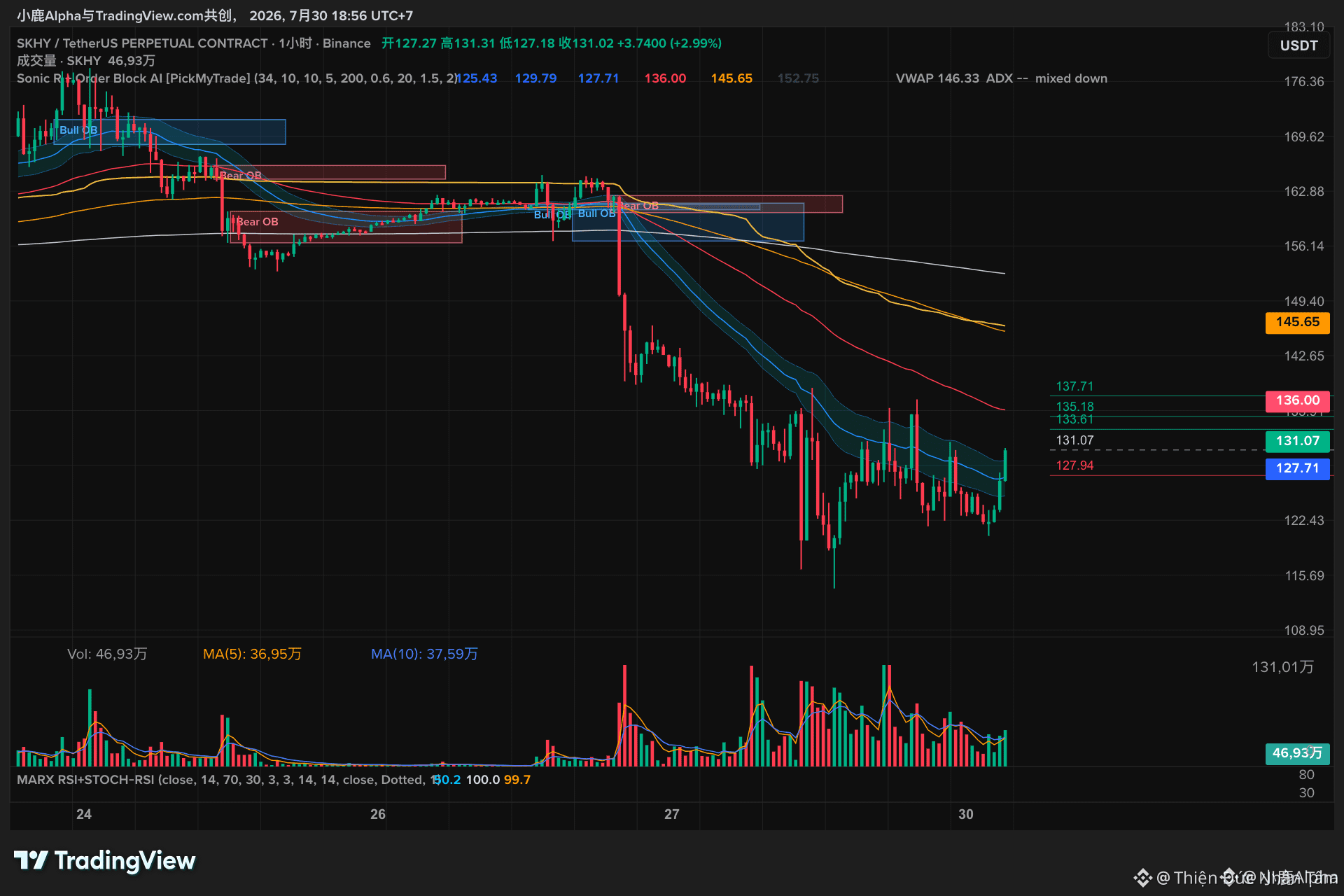Click the orange 145.65 price axis tag
Screen dimensions: 1344x896
(x=1298, y=322)
